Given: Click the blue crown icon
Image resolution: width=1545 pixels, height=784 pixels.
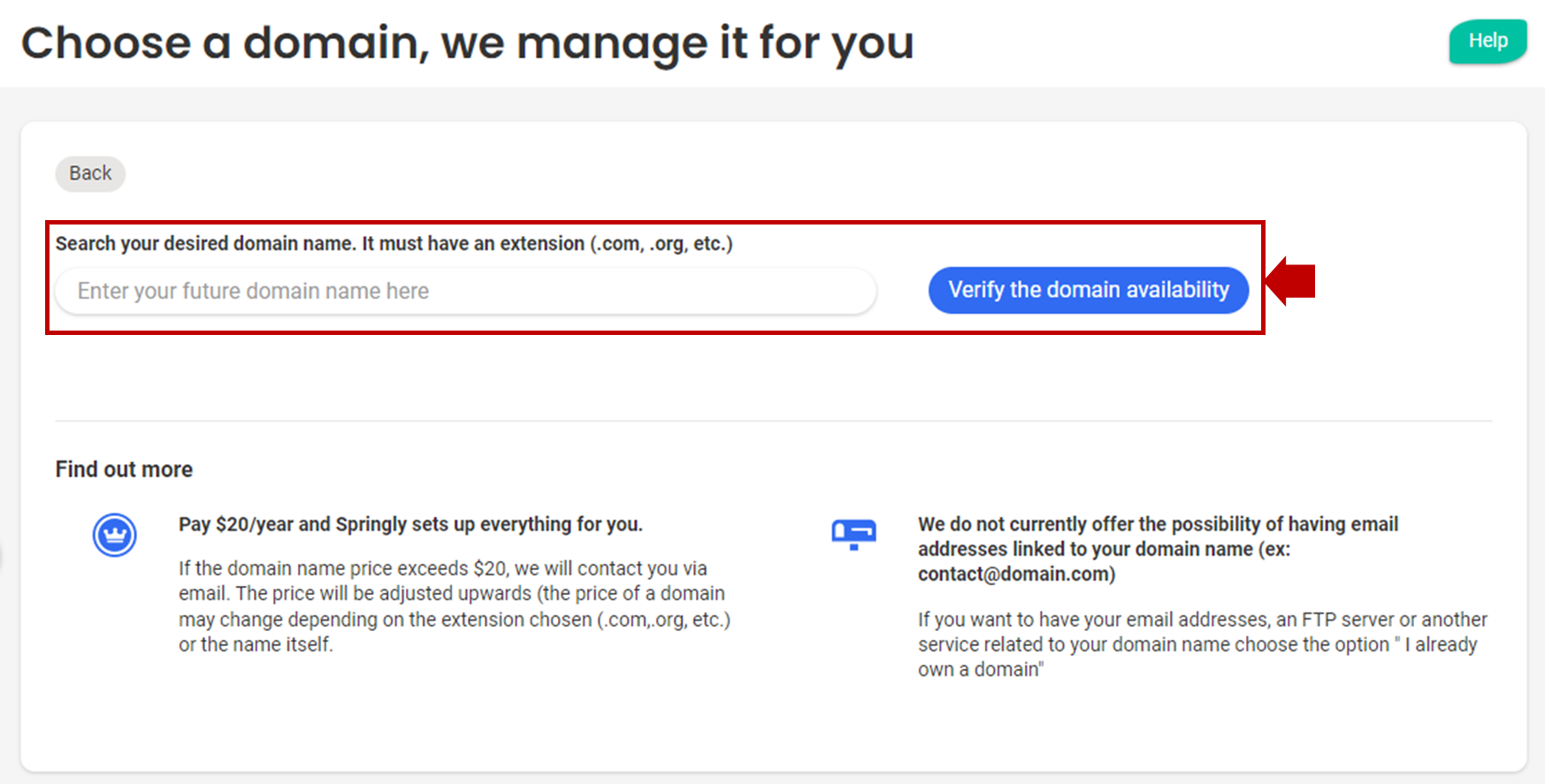Looking at the screenshot, I should [115, 535].
